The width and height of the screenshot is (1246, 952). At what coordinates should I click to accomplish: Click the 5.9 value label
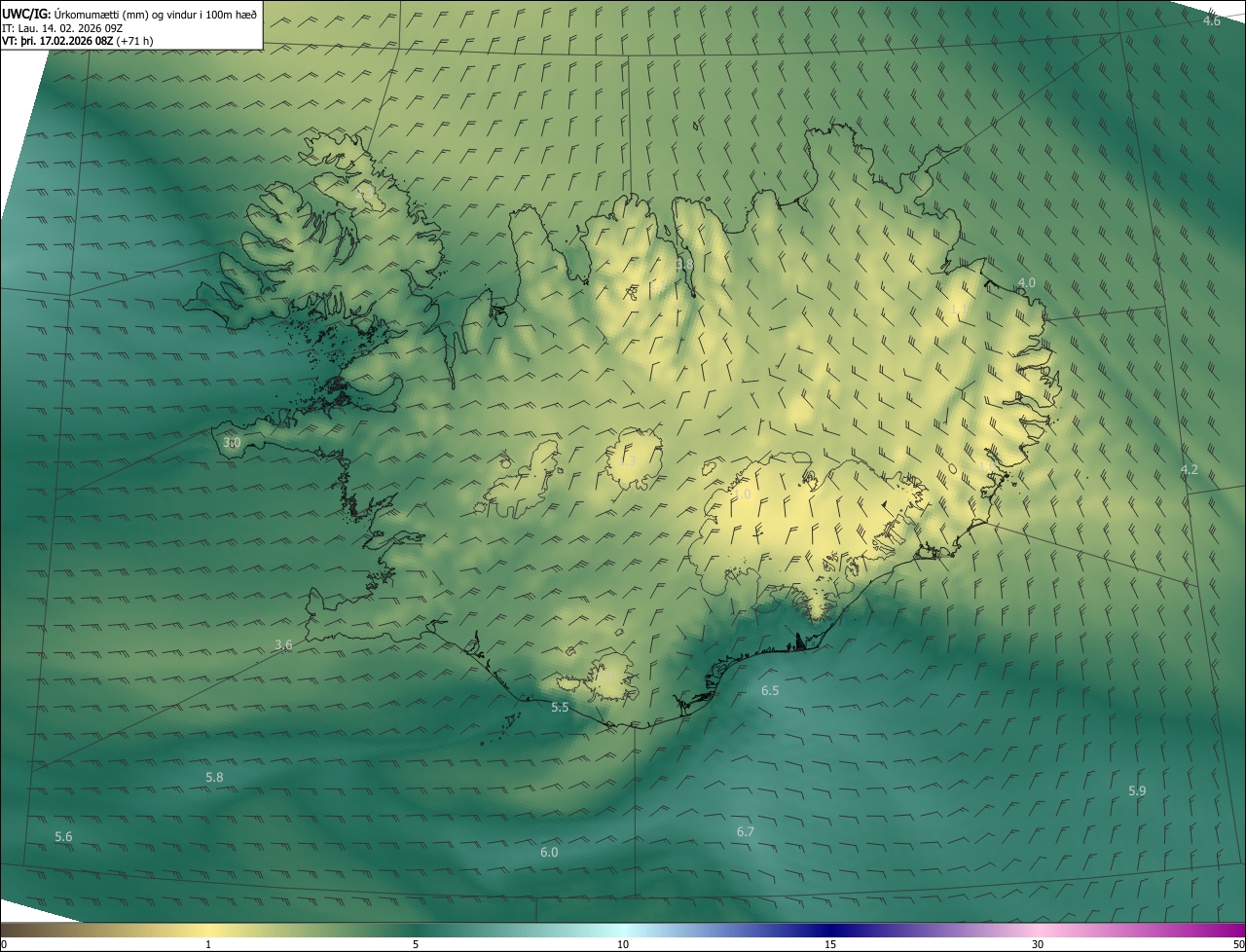coord(1137,790)
